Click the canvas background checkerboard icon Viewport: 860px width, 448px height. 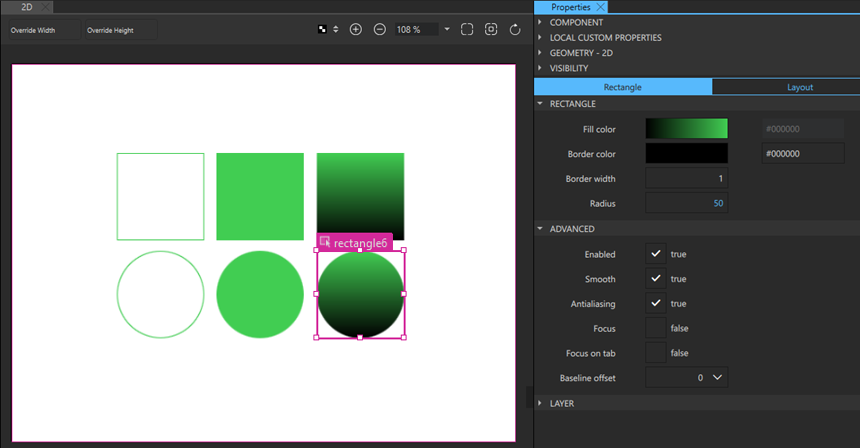click(x=321, y=30)
